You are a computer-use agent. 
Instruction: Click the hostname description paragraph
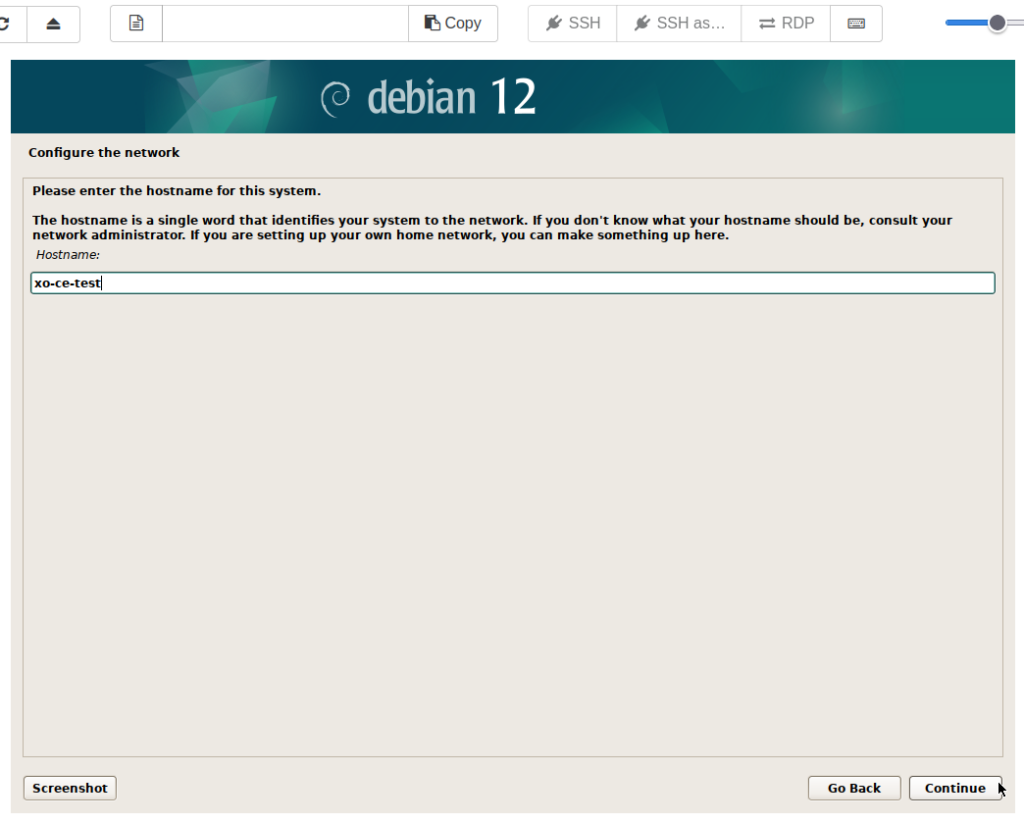pyautogui.click(x=492, y=227)
